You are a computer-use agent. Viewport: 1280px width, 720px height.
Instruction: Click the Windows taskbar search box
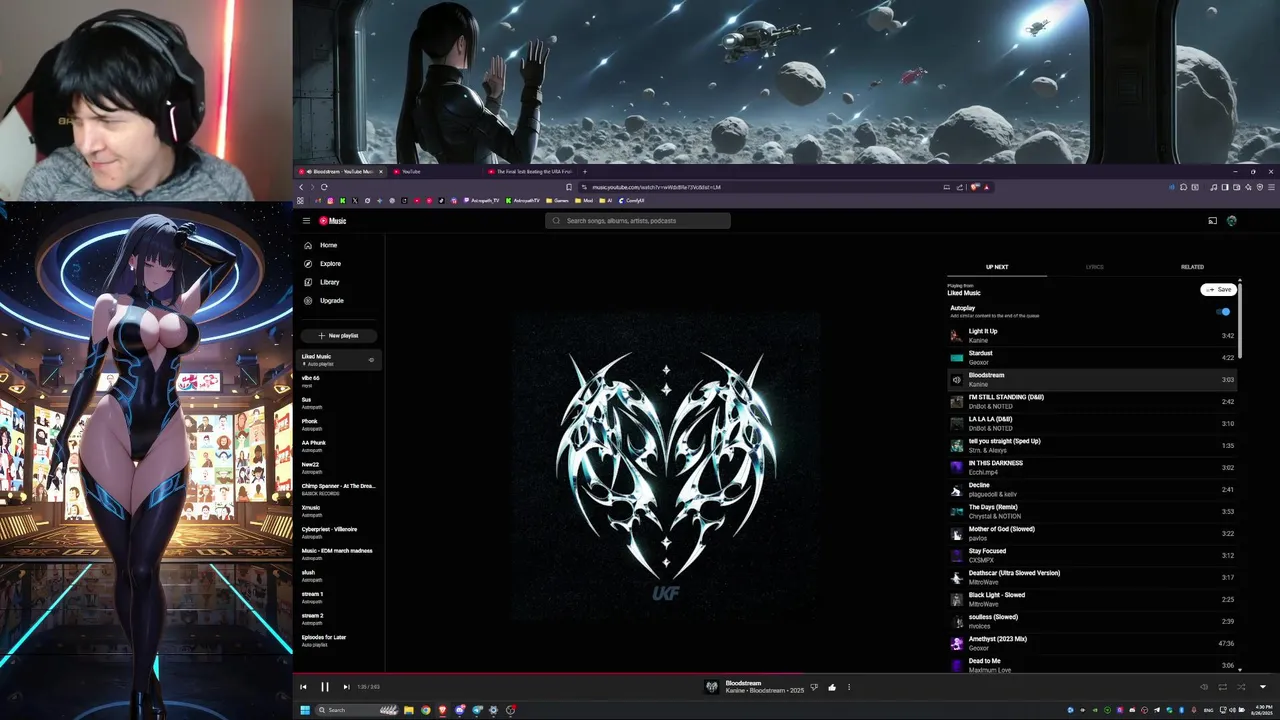point(357,710)
